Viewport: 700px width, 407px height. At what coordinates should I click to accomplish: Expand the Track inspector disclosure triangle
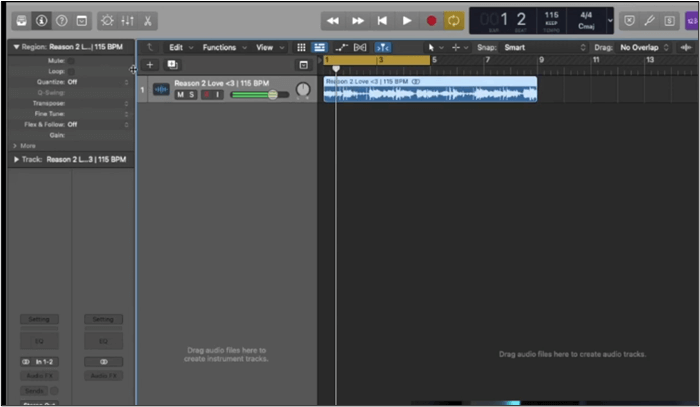point(16,159)
